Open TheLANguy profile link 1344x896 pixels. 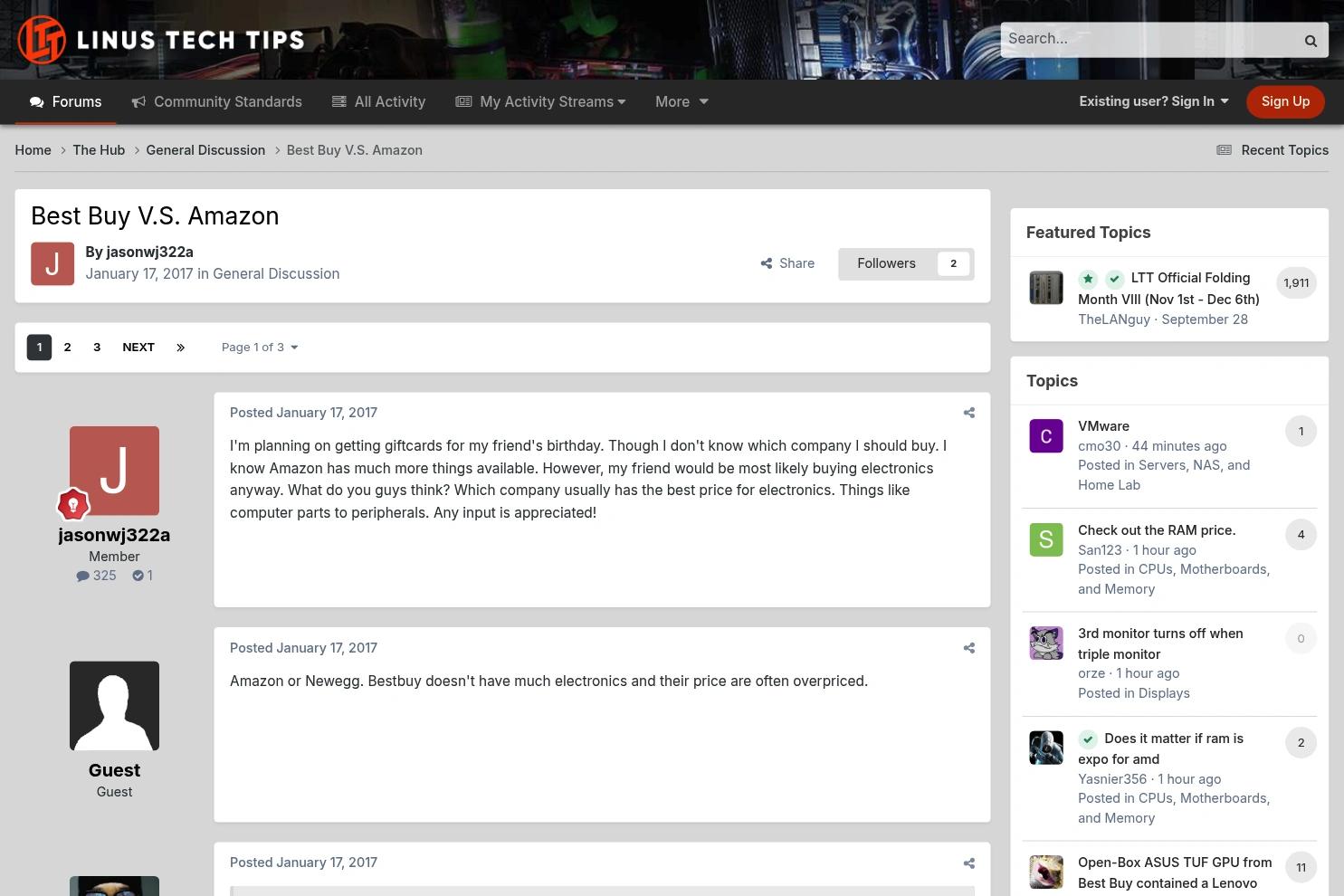point(1114,319)
